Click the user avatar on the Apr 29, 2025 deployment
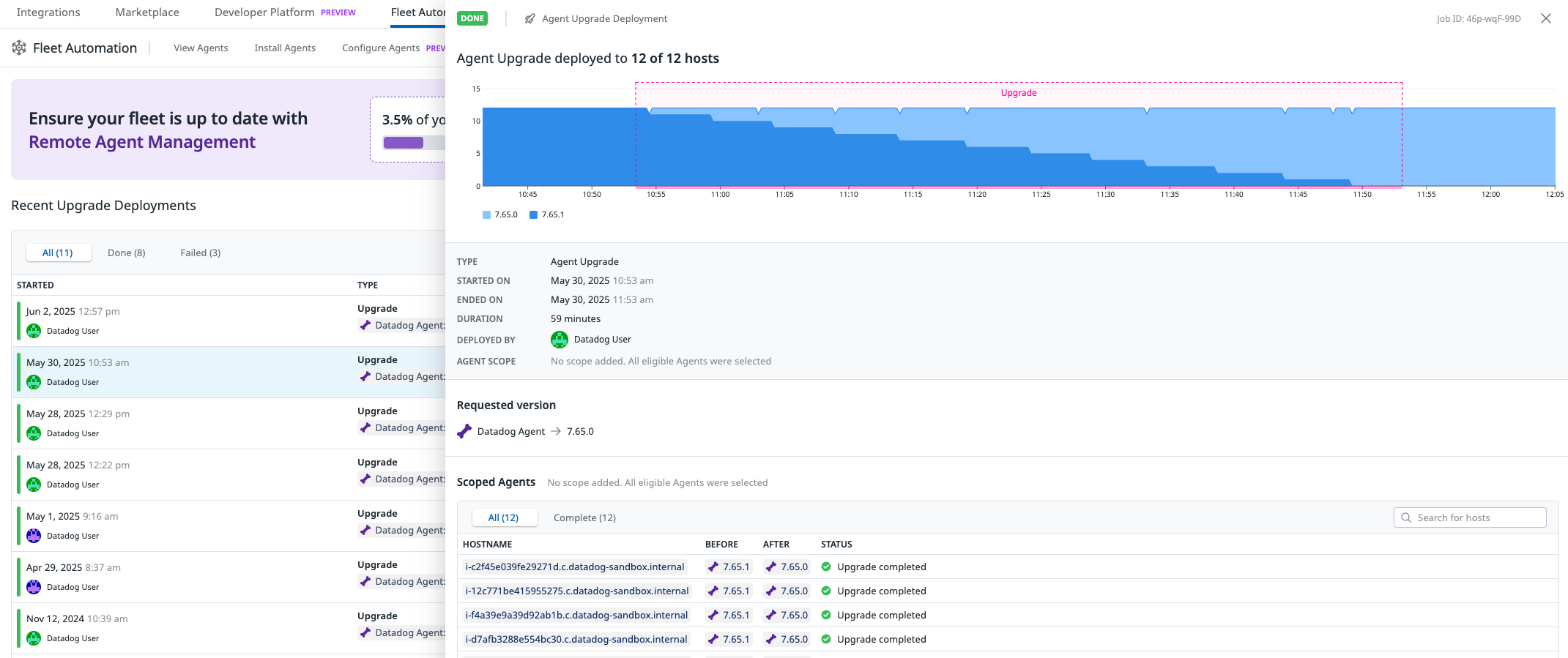Screen dimensions: 1568x658 (x=34, y=587)
